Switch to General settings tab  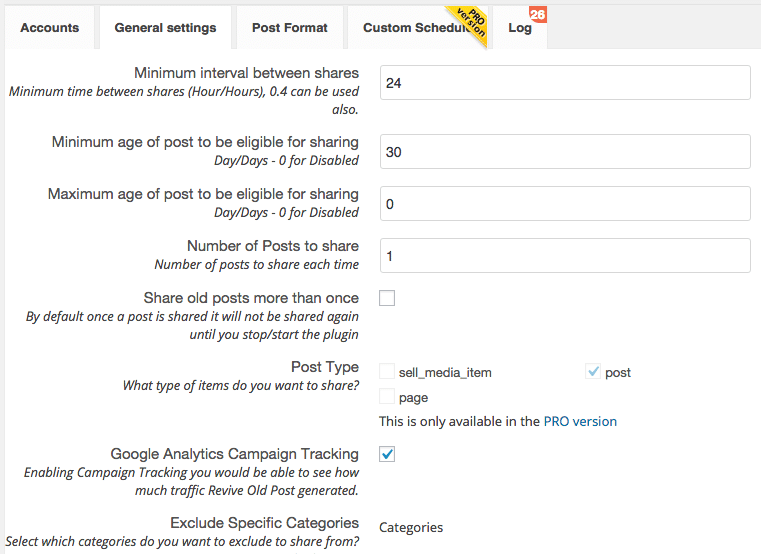[x=165, y=28]
